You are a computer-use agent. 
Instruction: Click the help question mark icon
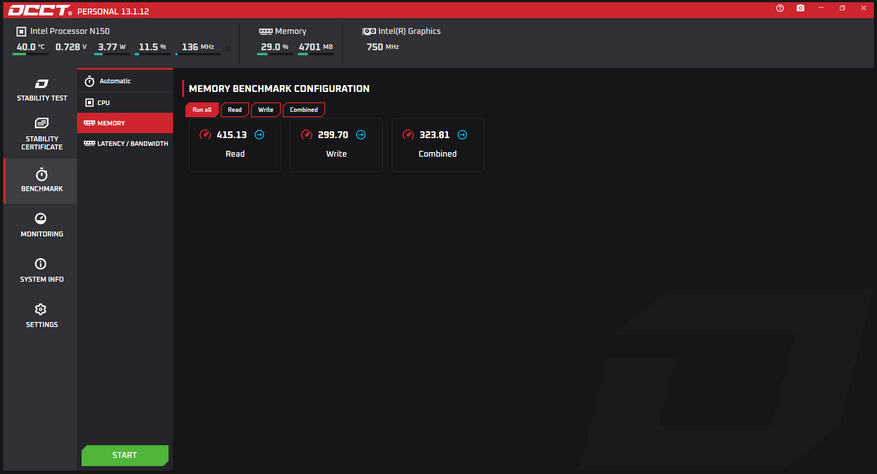[780, 8]
